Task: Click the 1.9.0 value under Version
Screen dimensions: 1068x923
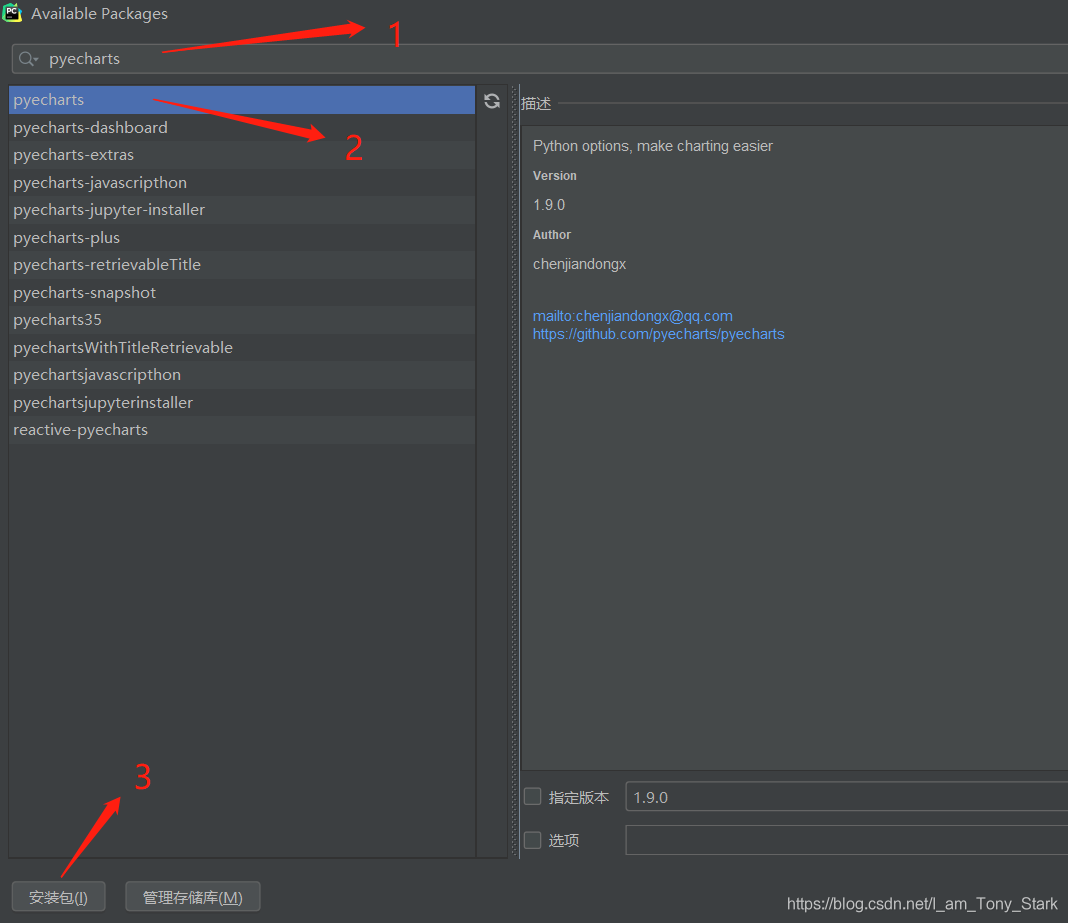Action: (x=549, y=205)
